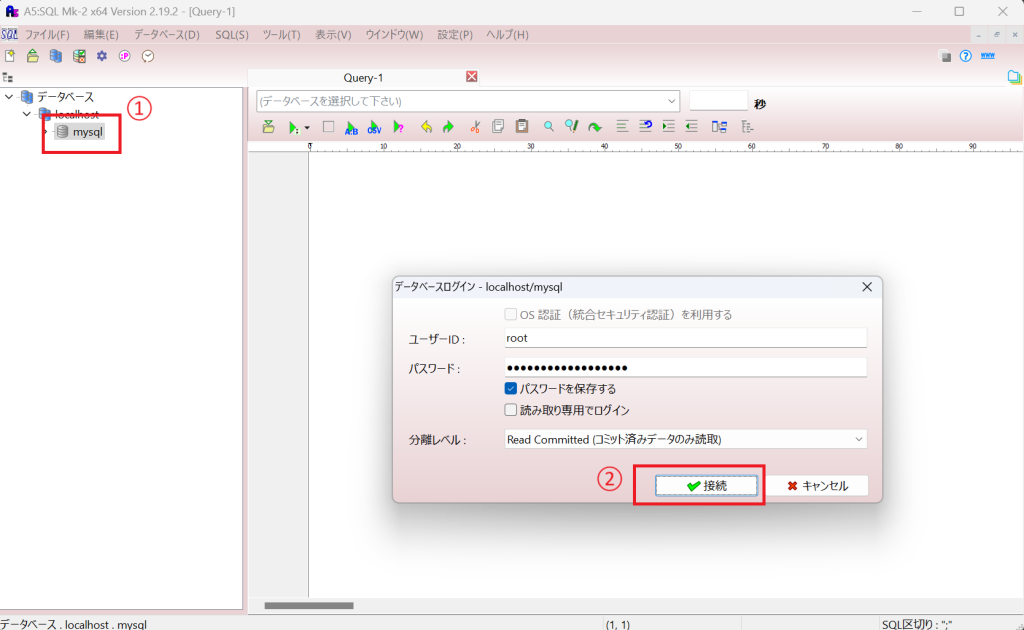Click the gear settings icon in toolbar
Image resolution: width=1024 pixels, height=630 pixels.
tap(101, 56)
